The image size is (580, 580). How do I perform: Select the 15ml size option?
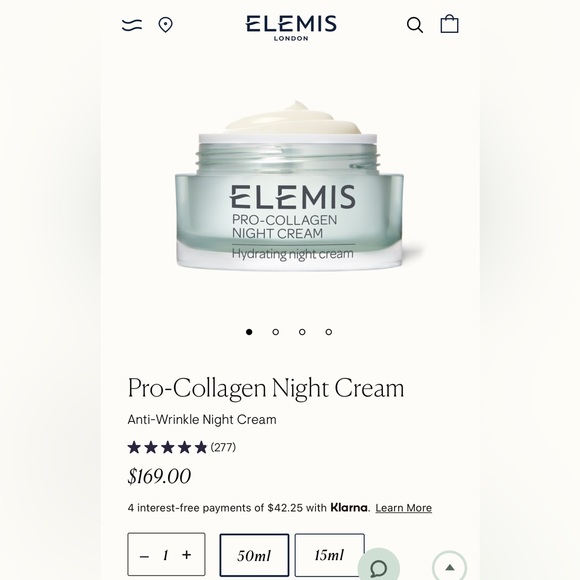click(330, 555)
